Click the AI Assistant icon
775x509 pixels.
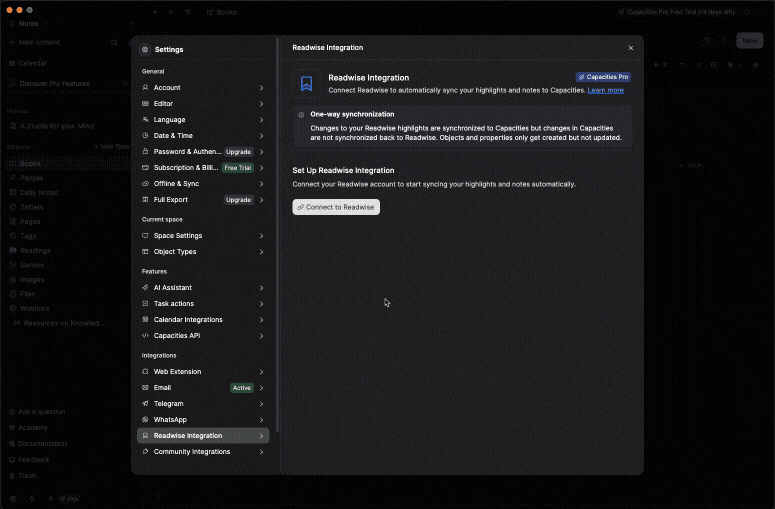tap(145, 288)
